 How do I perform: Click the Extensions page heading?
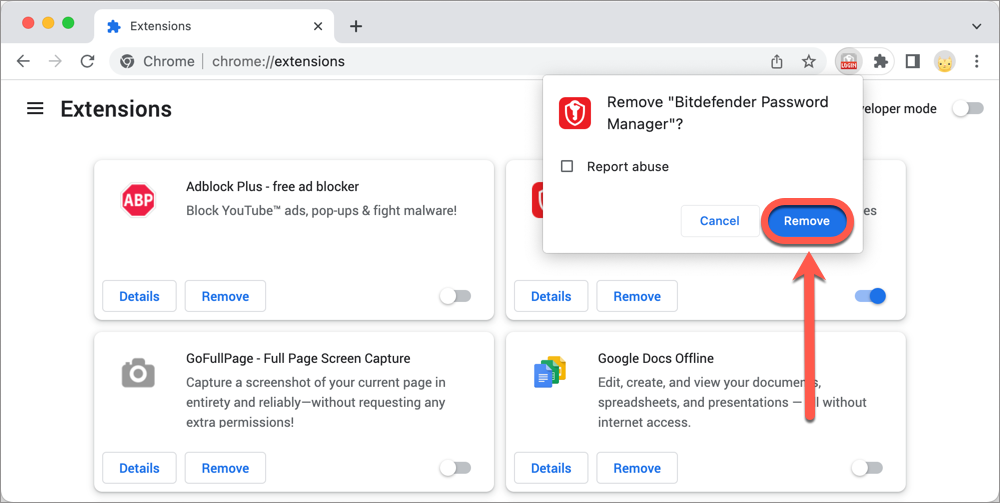coord(116,109)
